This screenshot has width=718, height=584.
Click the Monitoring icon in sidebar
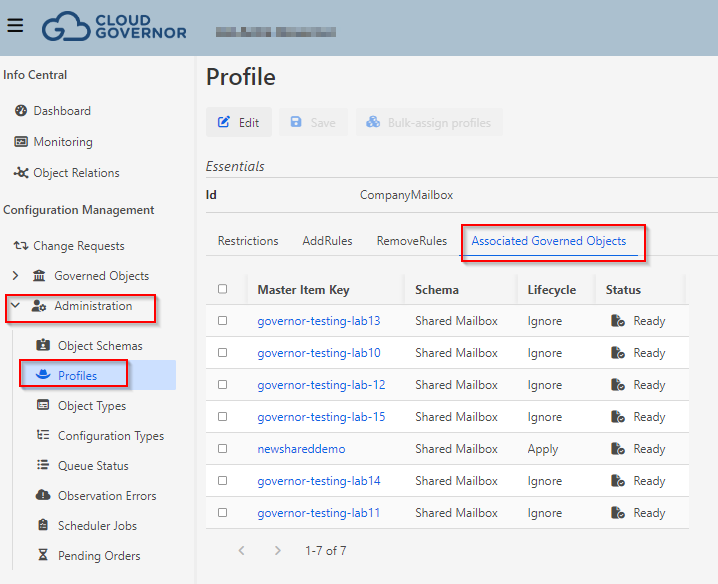coord(21,142)
